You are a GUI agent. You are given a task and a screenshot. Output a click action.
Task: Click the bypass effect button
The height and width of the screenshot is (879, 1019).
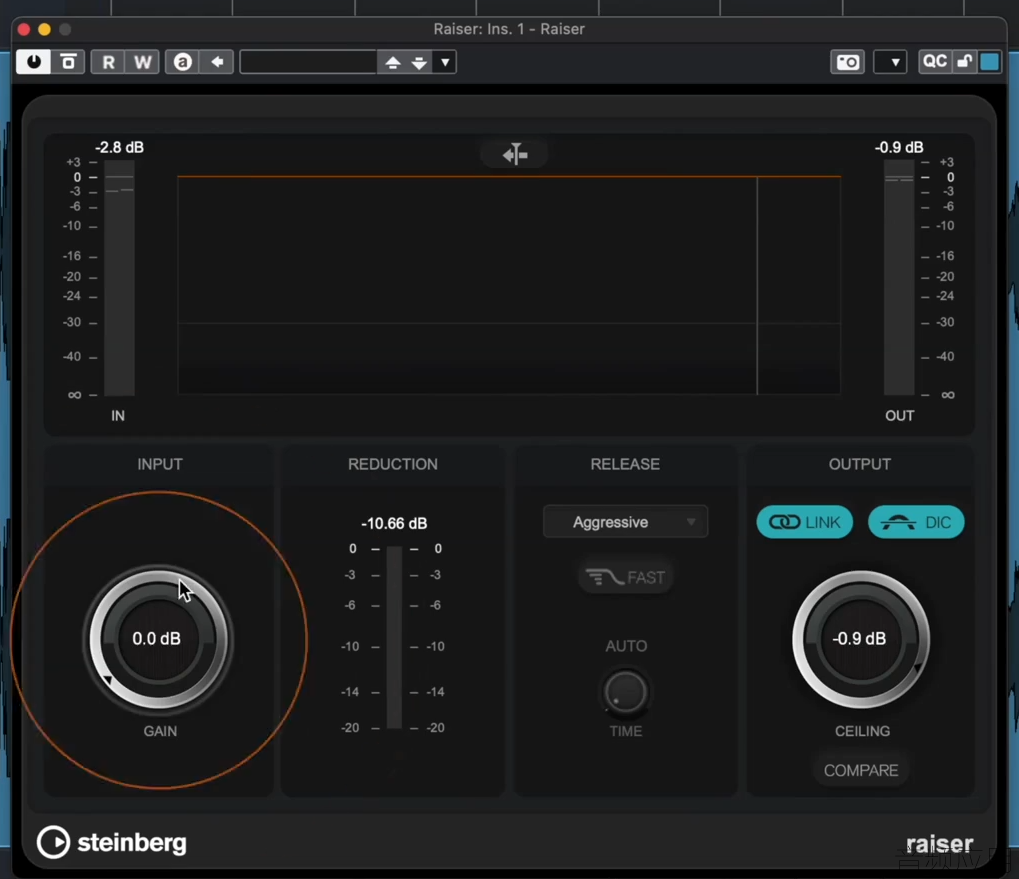(x=68, y=62)
